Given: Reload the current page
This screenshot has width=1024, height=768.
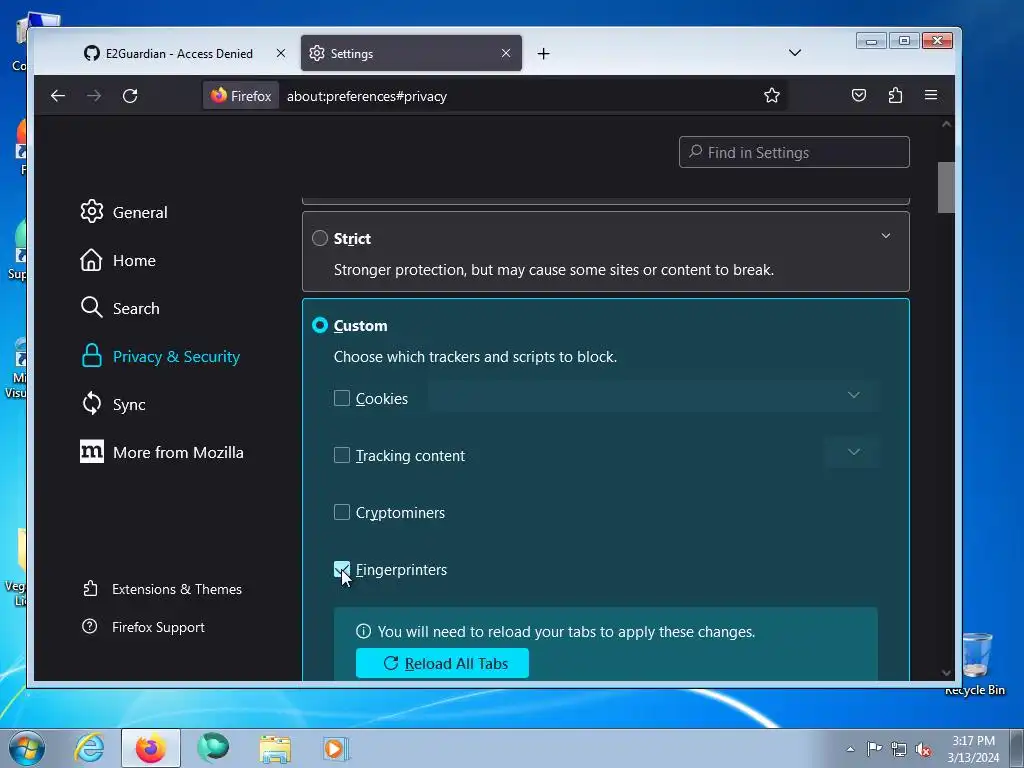Looking at the screenshot, I should (x=130, y=96).
